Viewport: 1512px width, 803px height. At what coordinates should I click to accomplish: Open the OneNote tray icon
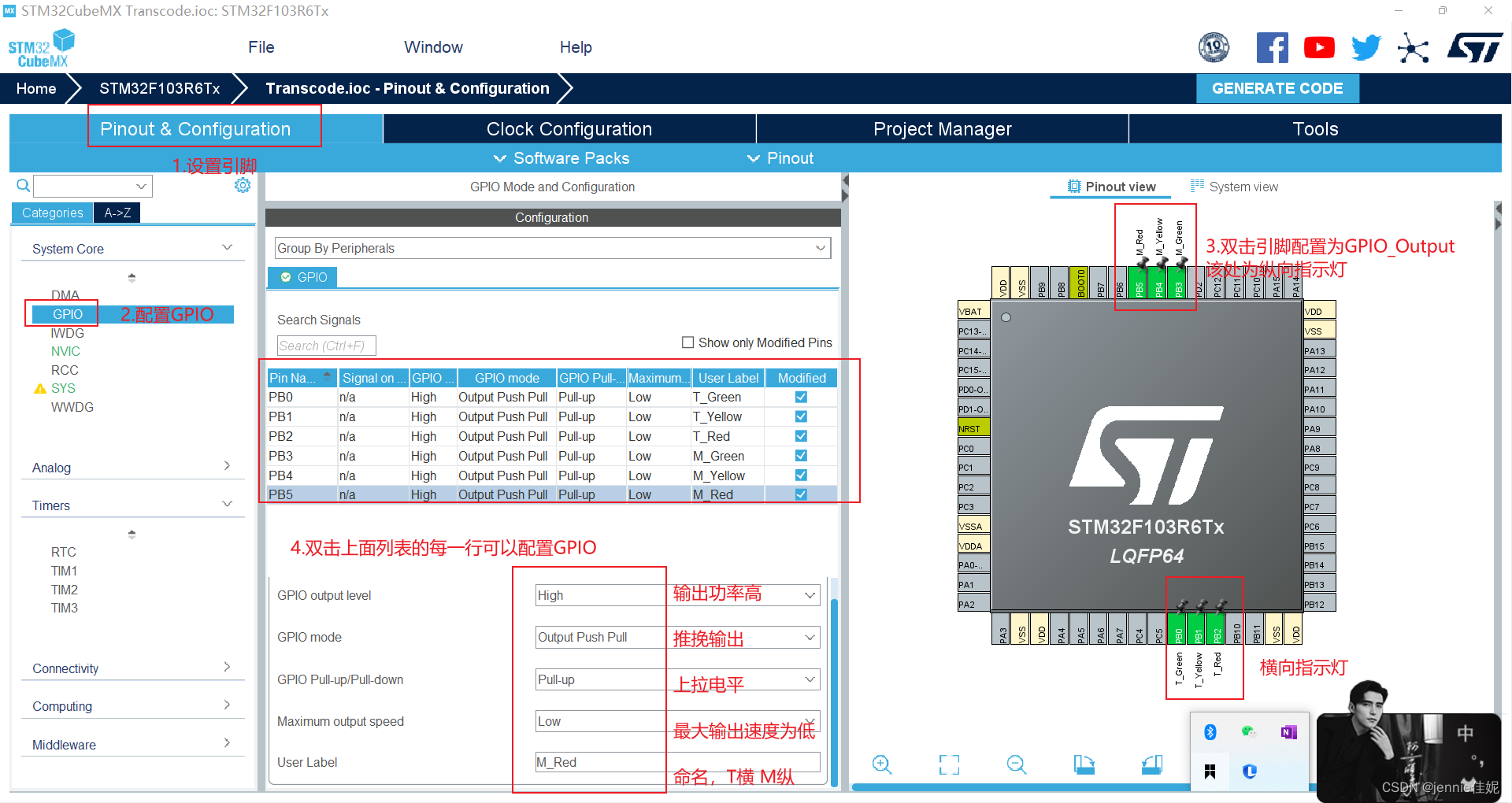[1288, 732]
